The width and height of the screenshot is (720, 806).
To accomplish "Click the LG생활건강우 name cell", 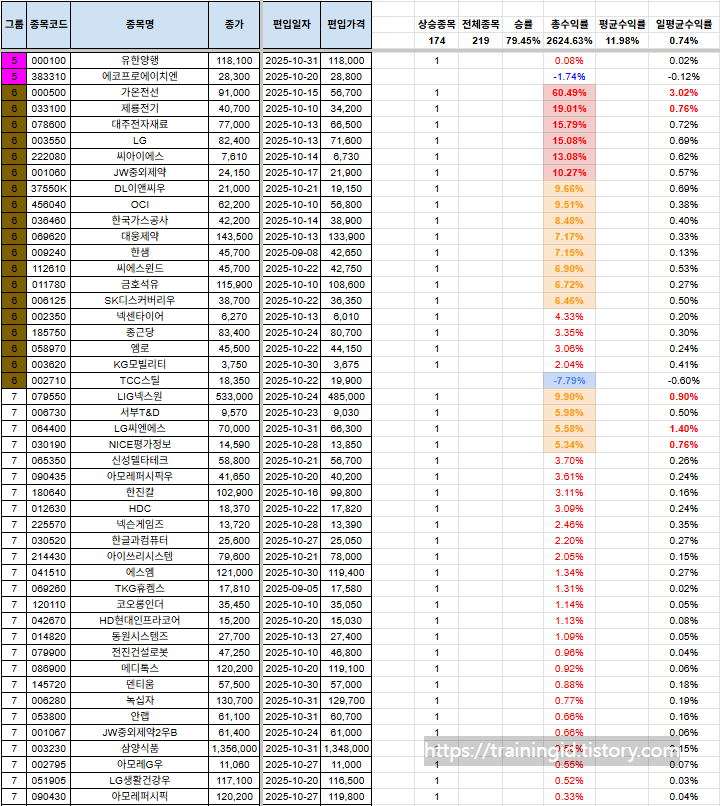I will (139, 780).
